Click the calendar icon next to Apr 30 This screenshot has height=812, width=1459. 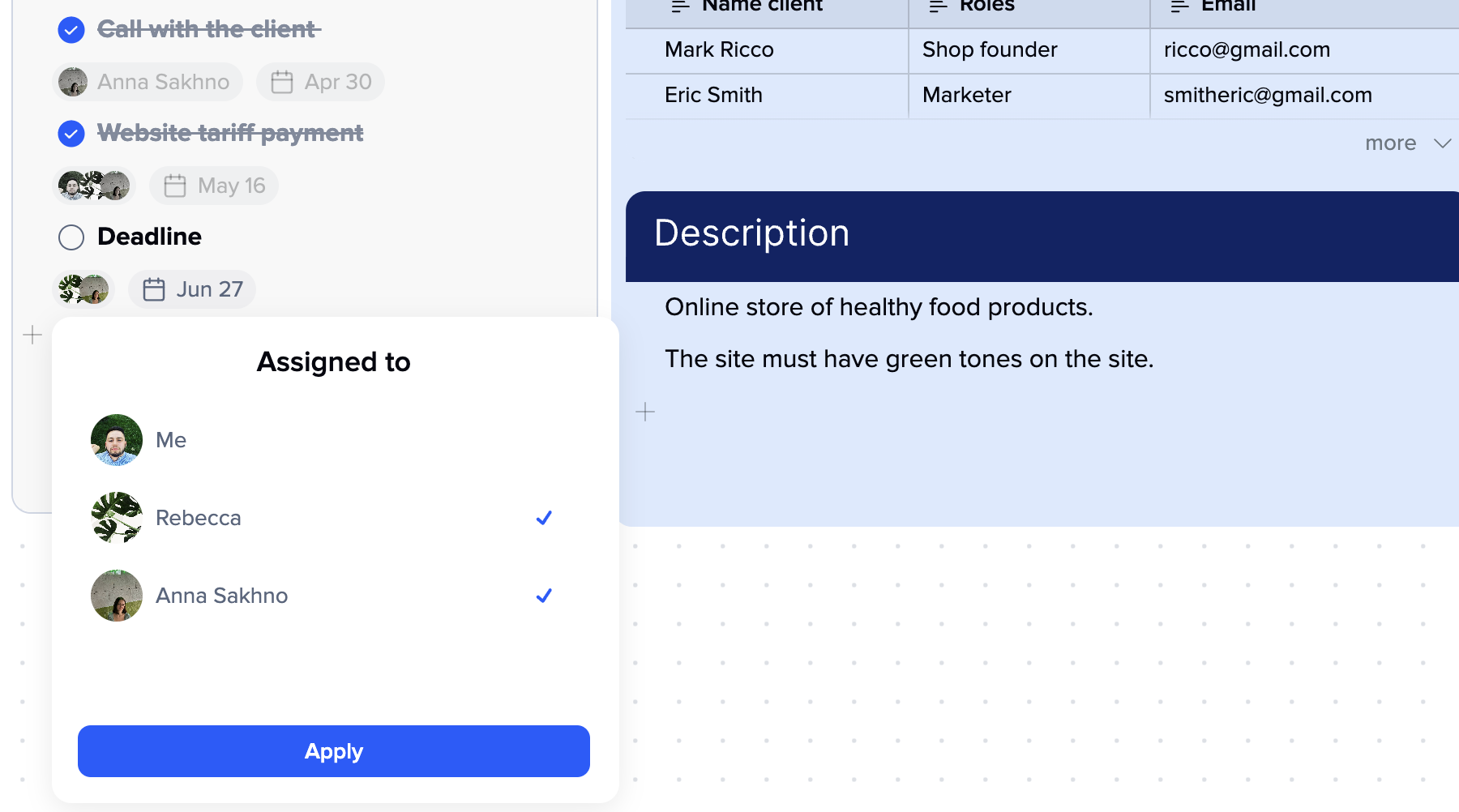[x=282, y=81]
